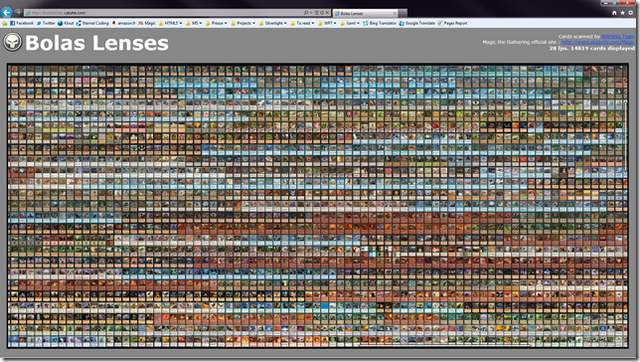Viewport: 640px width, 362px height.
Task: Refresh the page from the address bar
Action: [x=322, y=13]
